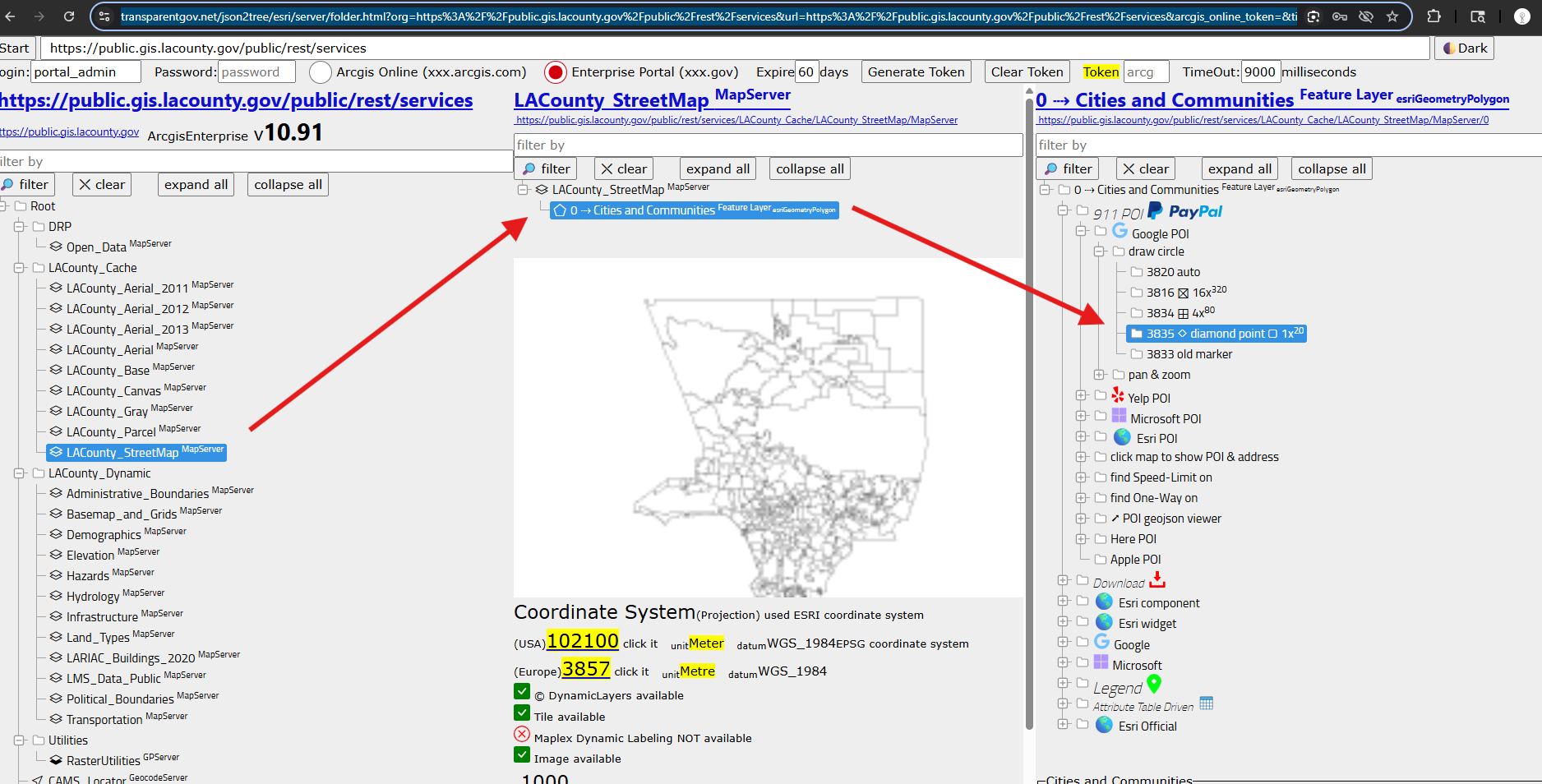Collapse the draw circle folder
This screenshot has height=784, width=1542.
(x=1099, y=251)
